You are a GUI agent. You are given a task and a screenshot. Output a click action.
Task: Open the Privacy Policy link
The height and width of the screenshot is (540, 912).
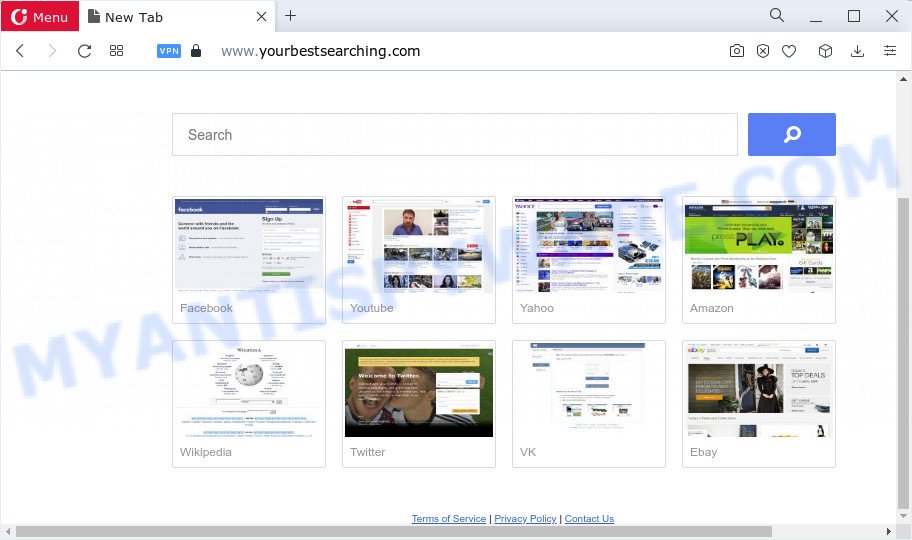[525, 518]
